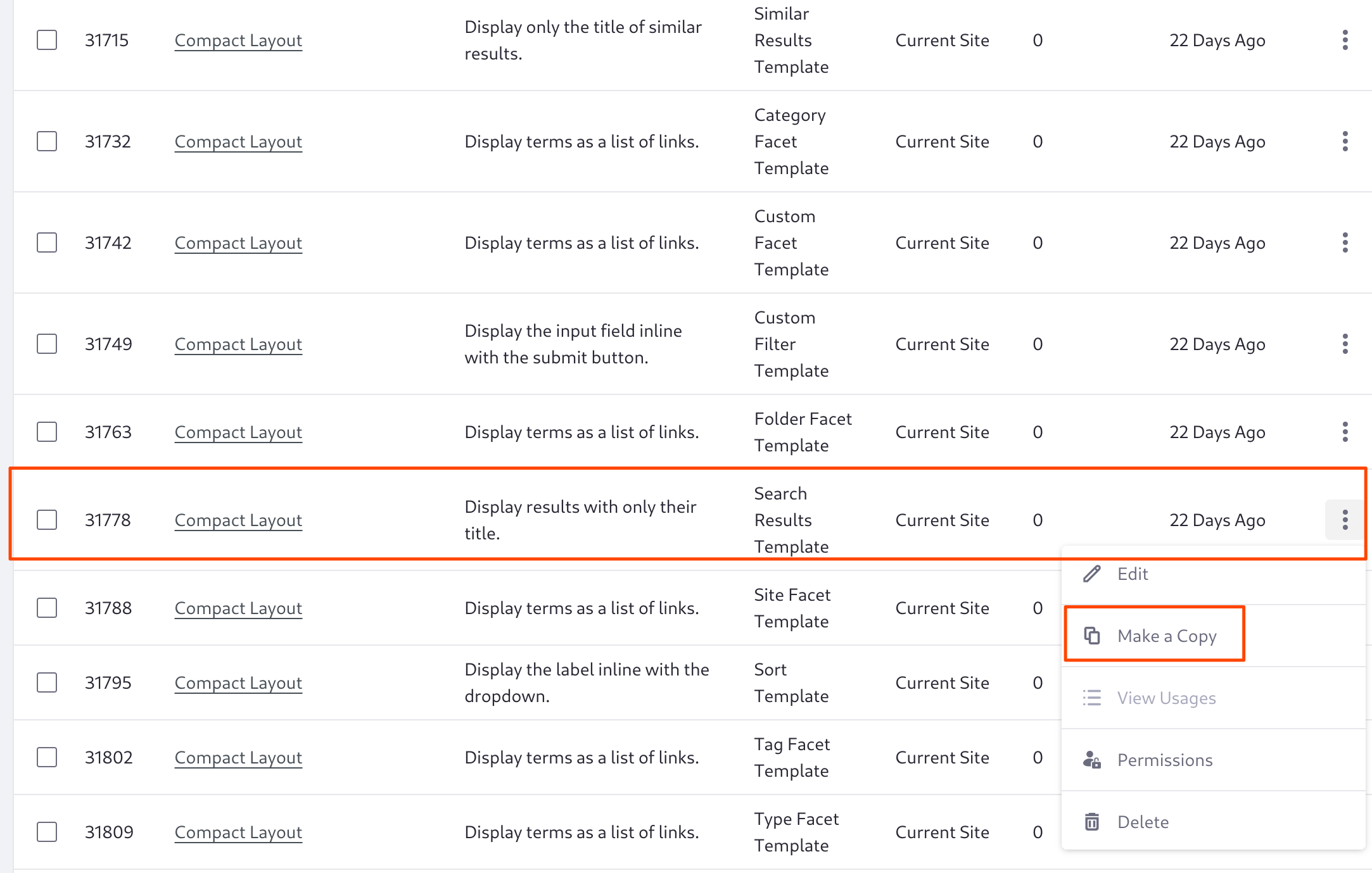
Task: Open actions menu for row 31742
Action: (x=1345, y=242)
